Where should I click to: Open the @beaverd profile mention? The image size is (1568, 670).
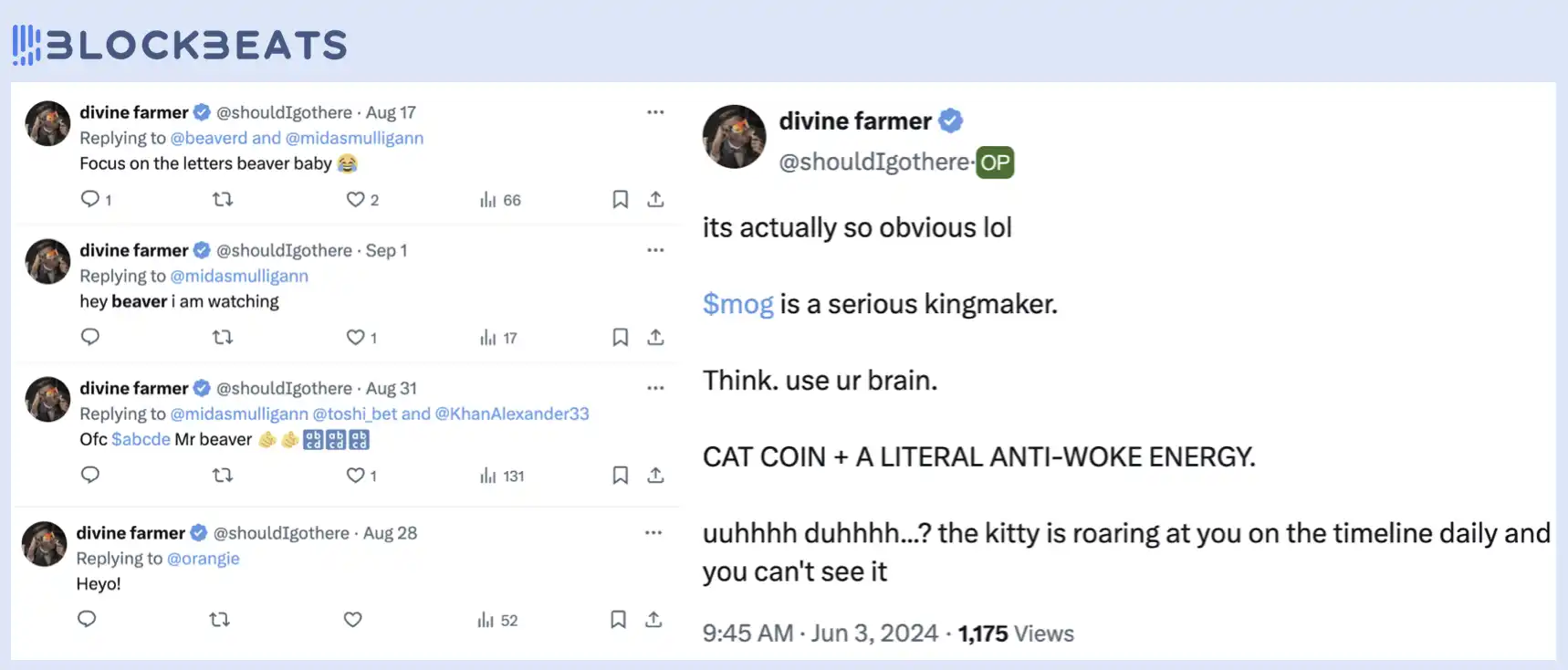(x=208, y=138)
